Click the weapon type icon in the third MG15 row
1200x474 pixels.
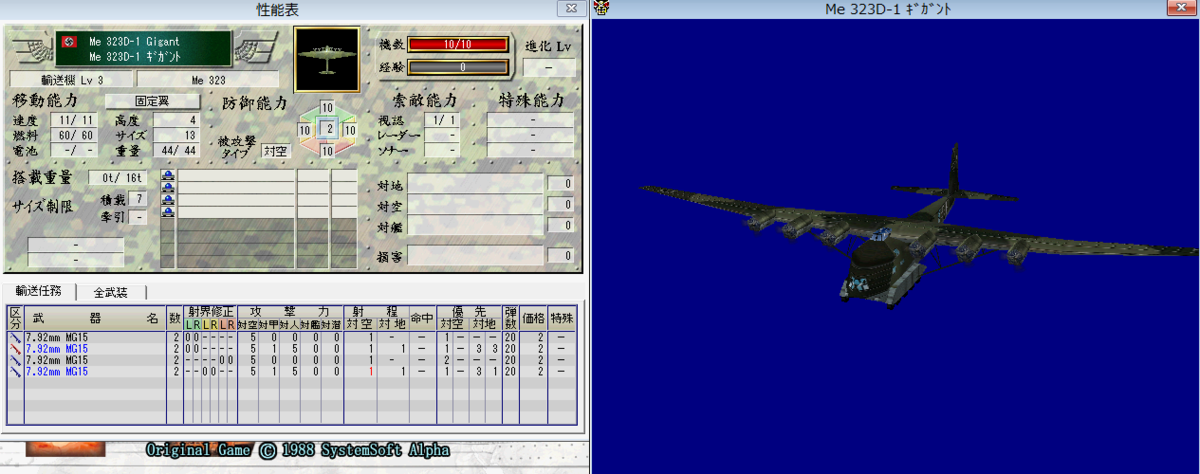[15, 360]
